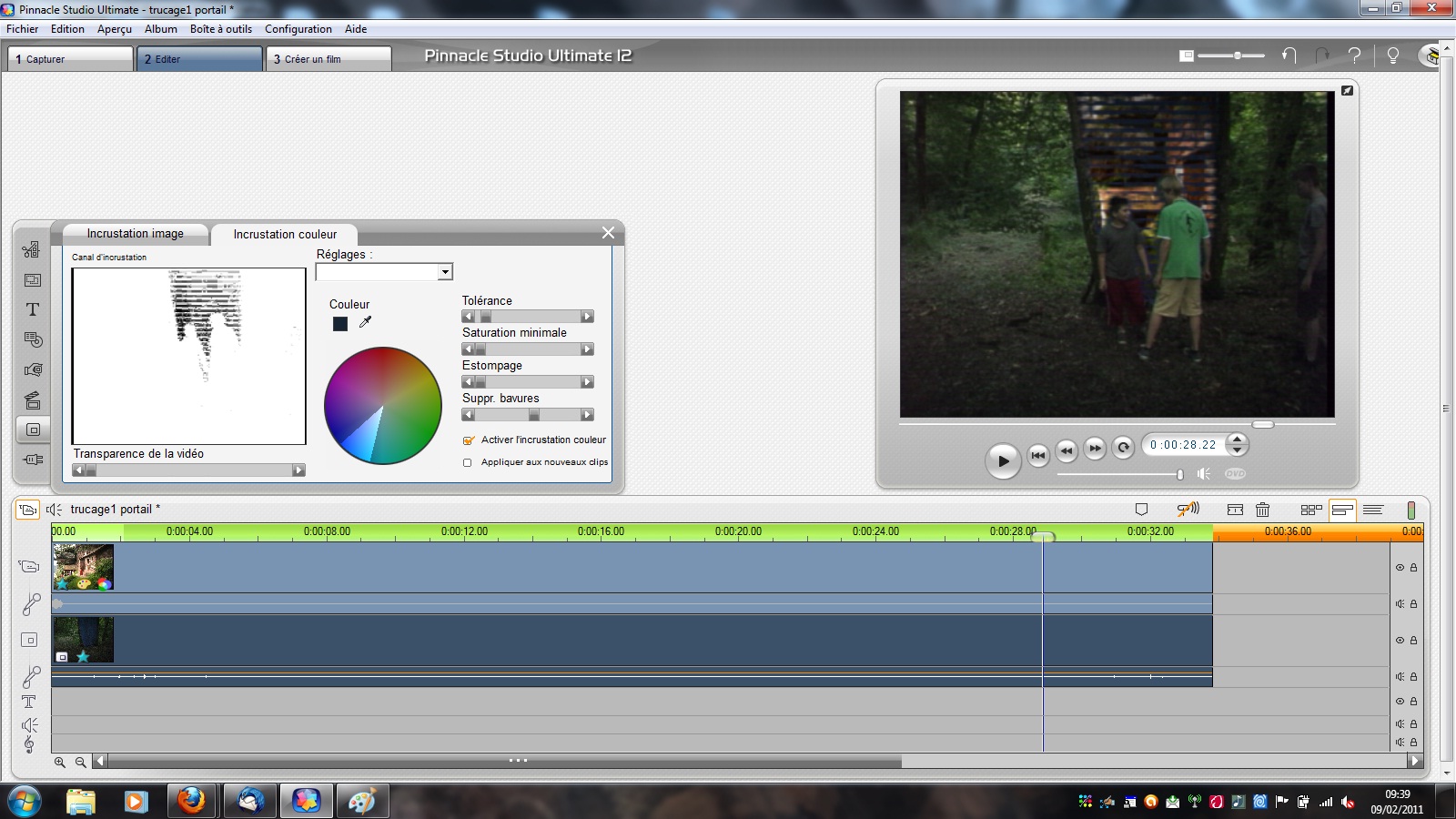
Task: Undo the last action
Action: click(x=1289, y=56)
